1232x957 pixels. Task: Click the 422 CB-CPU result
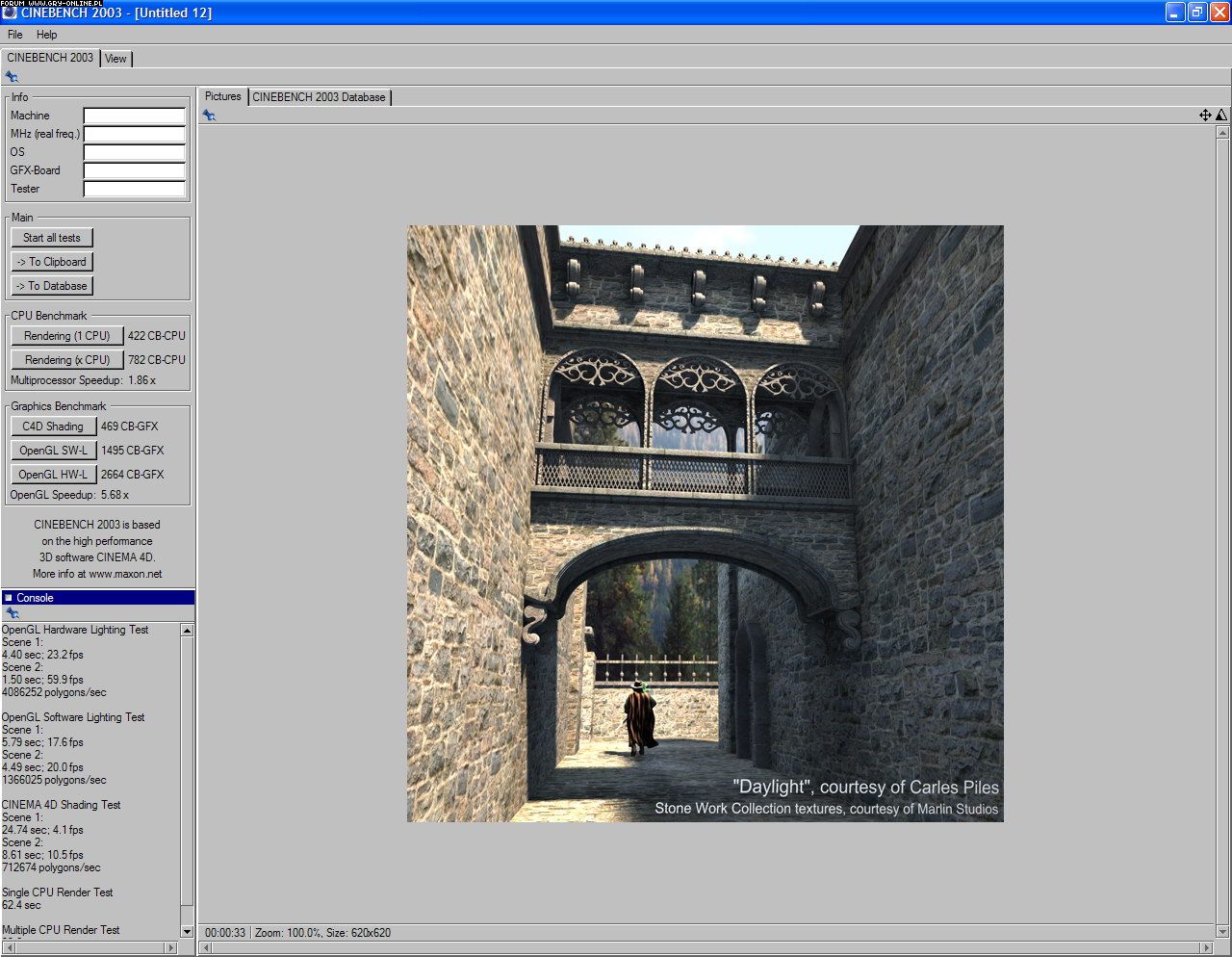[x=157, y=336]
